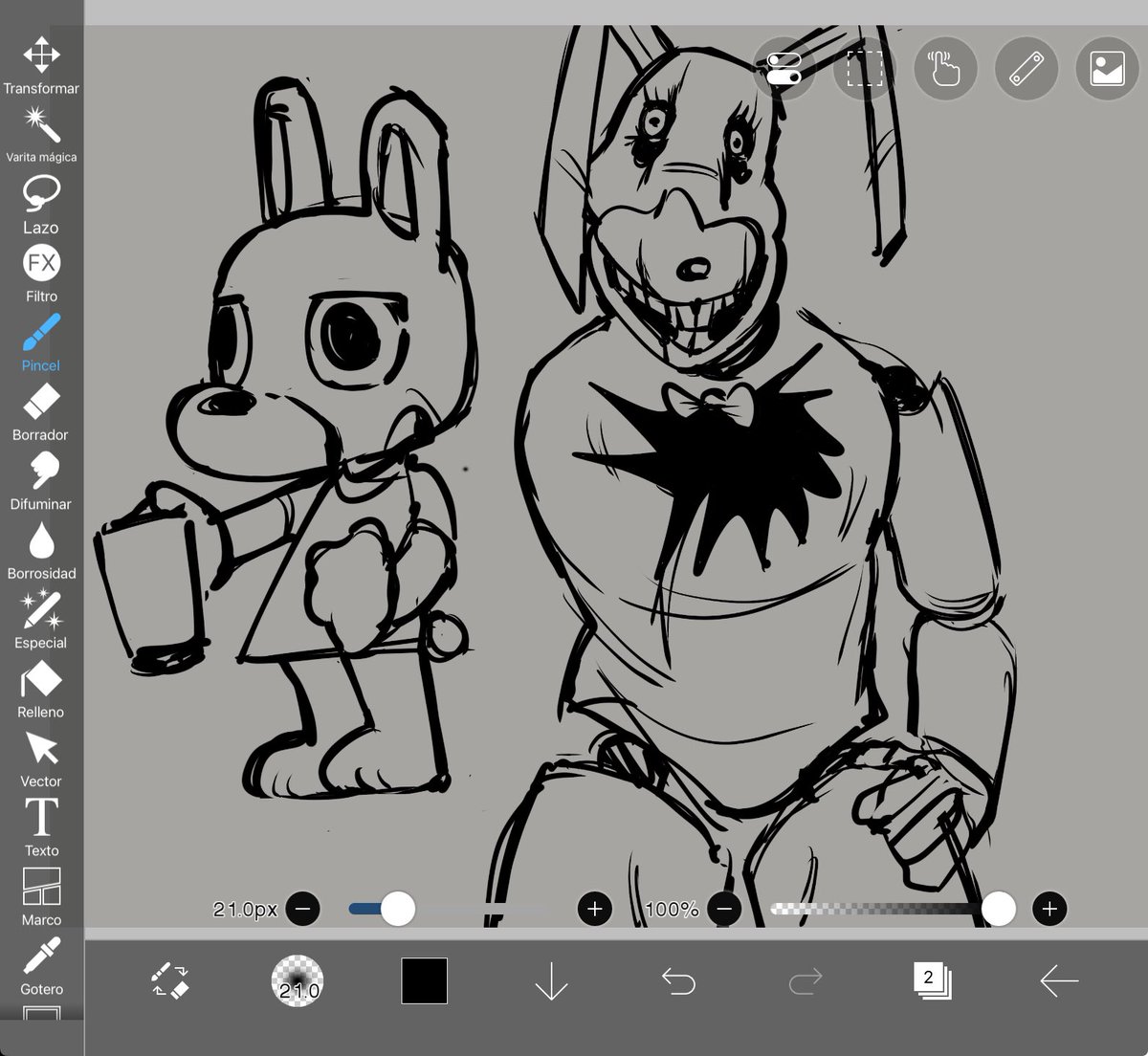Decrease opacity with minus button
Screen dimensions: 1148x1056
coord(724,909)
